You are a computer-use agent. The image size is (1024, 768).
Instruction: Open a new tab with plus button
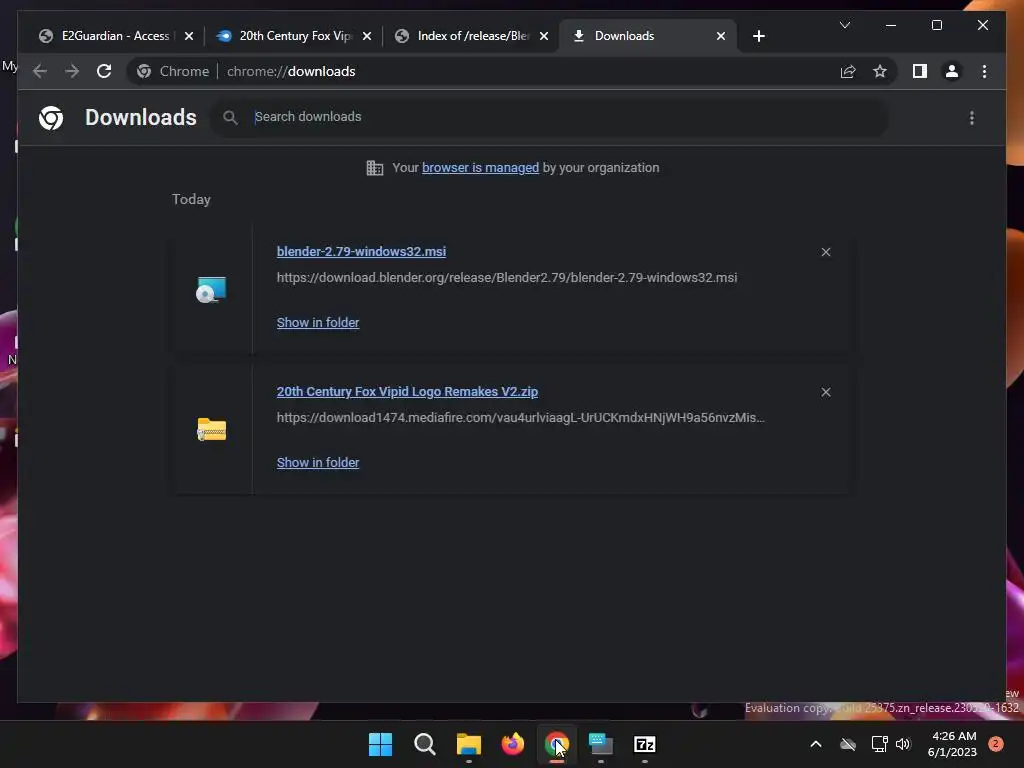point(758,36)
